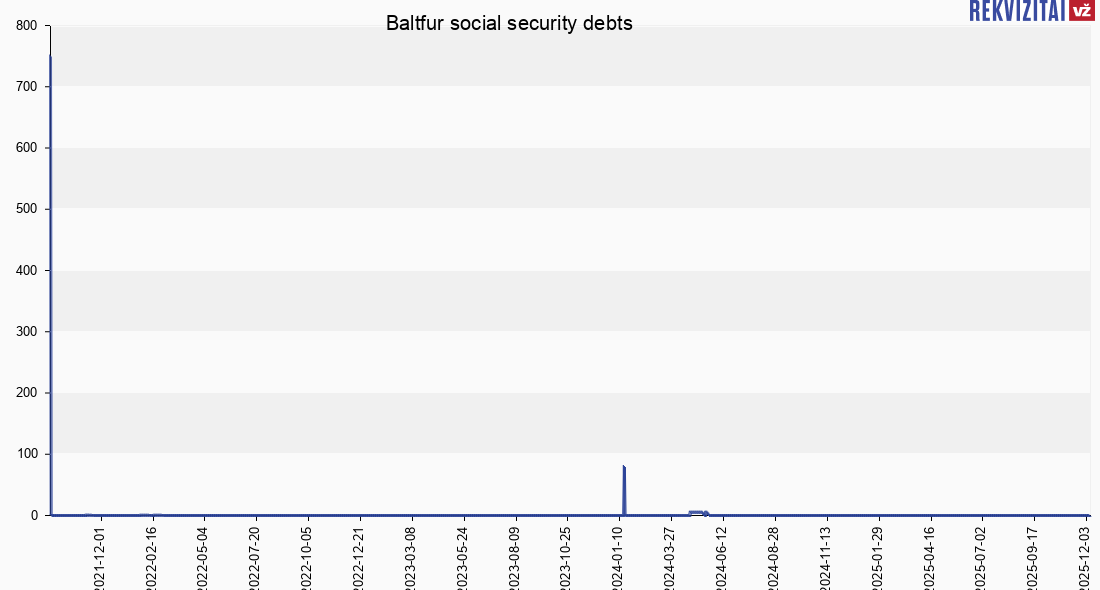Click the 0 value on the y-axis
This screenshot has width=1100, height=590.
point(34,515)
